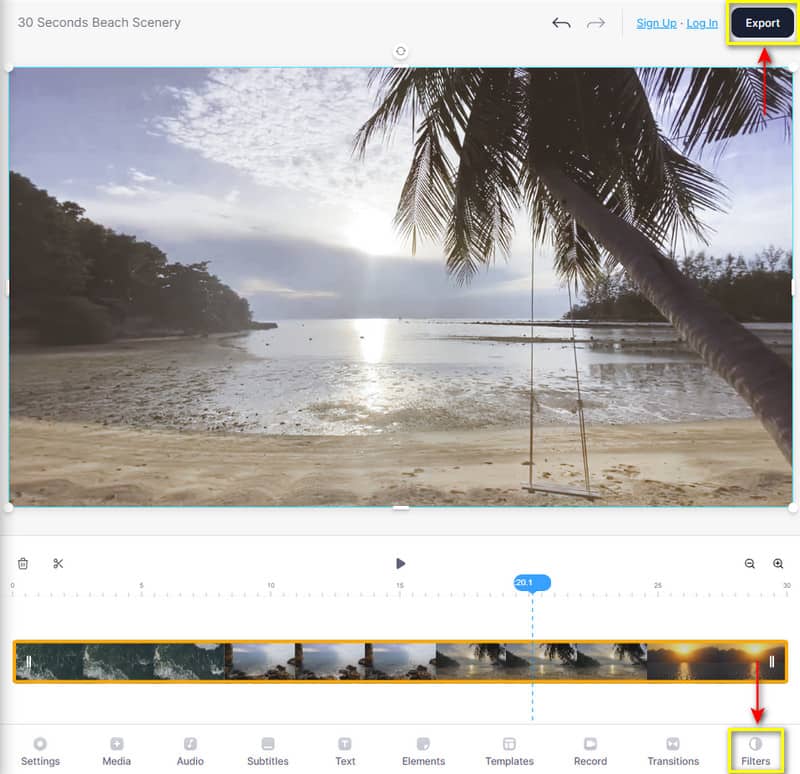Zoom out on the timeline
The width and height of the screenshot is (800, 774).
click(749, 563)
